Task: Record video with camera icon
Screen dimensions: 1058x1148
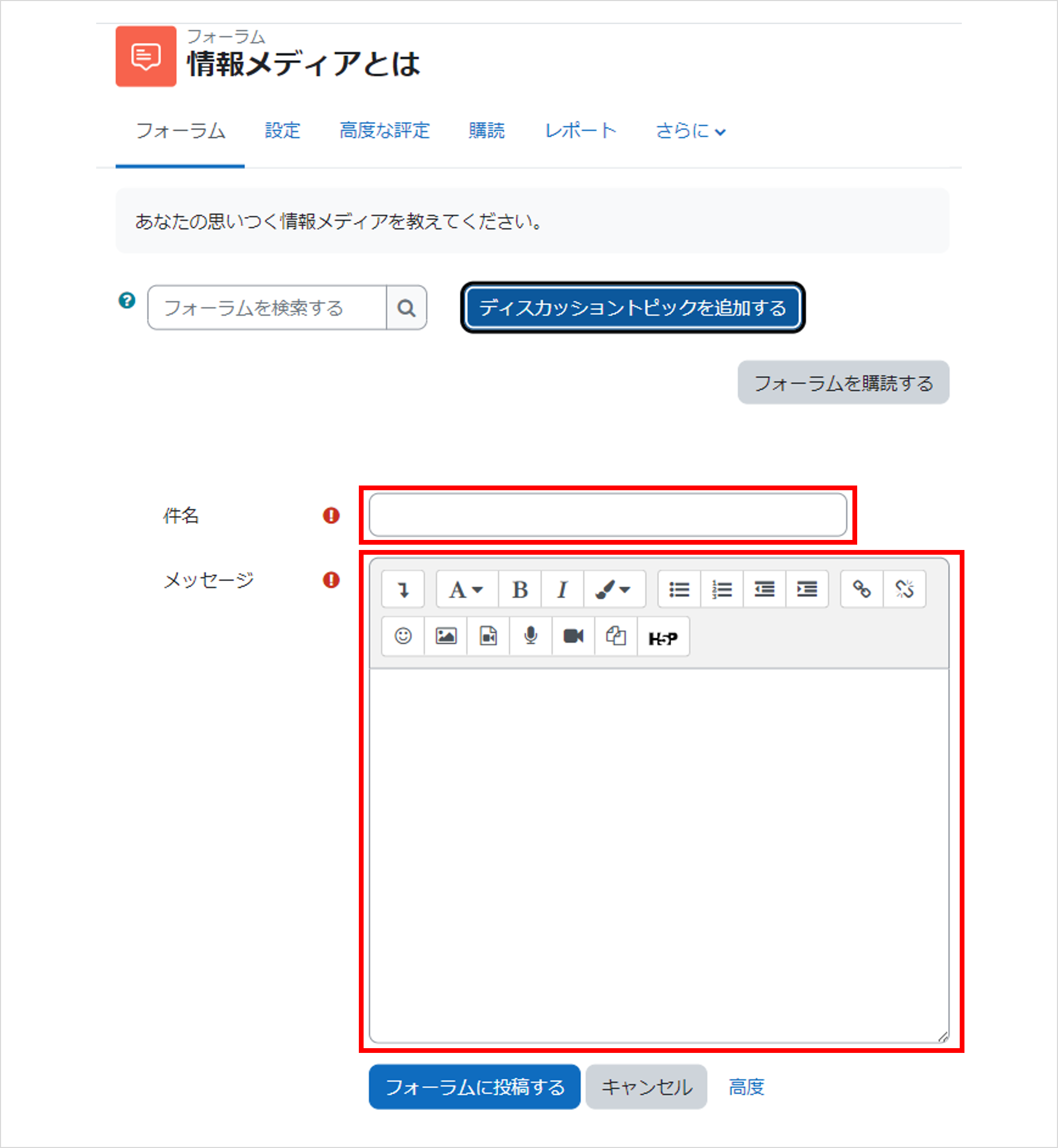Action: tap(573, 636)
